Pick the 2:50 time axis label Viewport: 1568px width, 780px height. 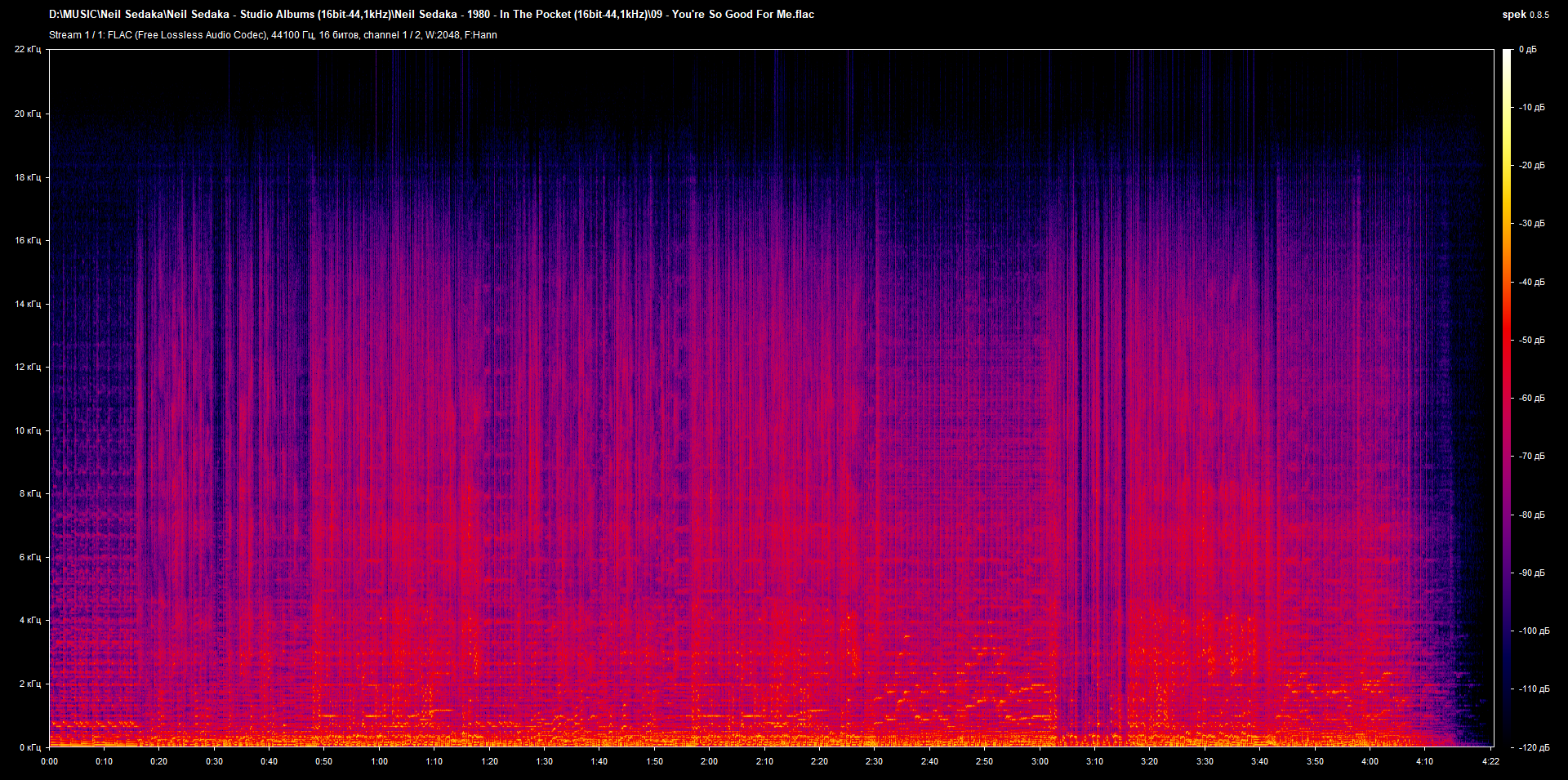tap(984, 761)
